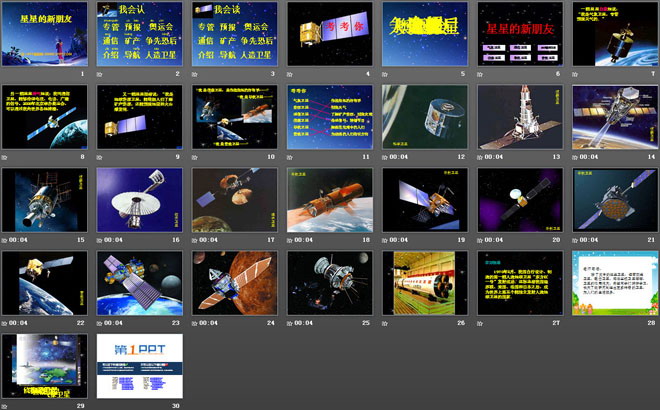Select slide 15 thumbnail
Viewport: 660px width, 410px height.
coord(45,200)
